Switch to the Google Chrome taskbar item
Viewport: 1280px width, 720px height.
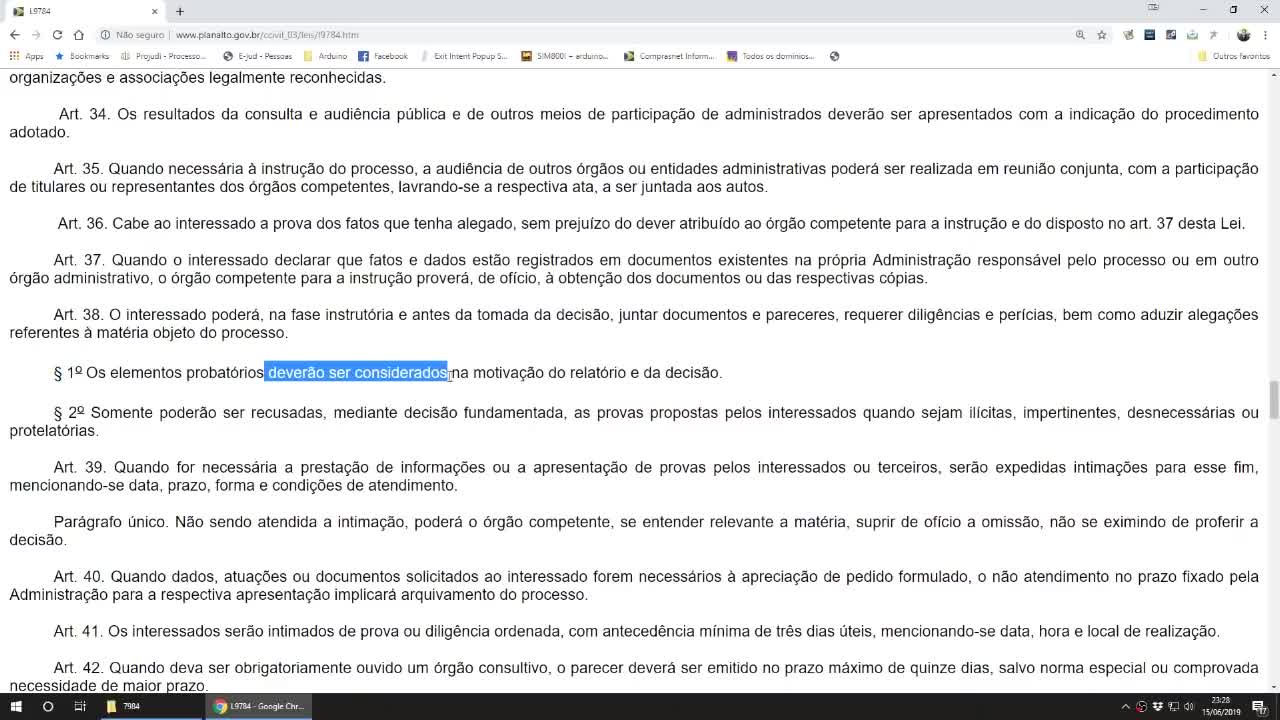click(x=258, y=706)
